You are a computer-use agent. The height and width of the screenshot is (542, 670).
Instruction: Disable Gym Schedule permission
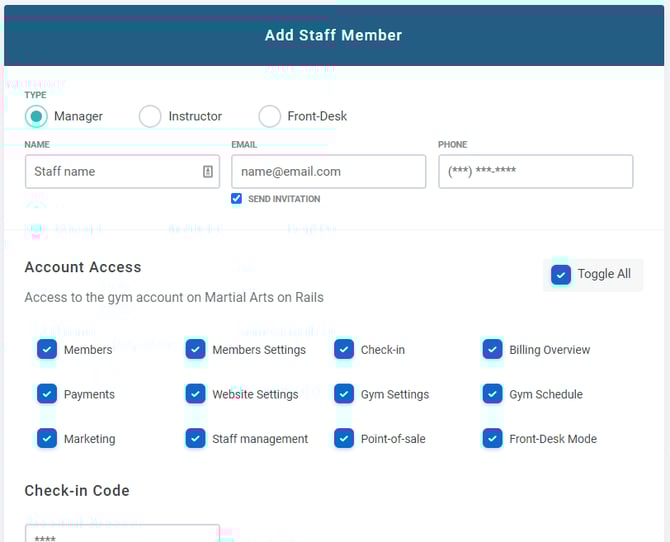492,394
